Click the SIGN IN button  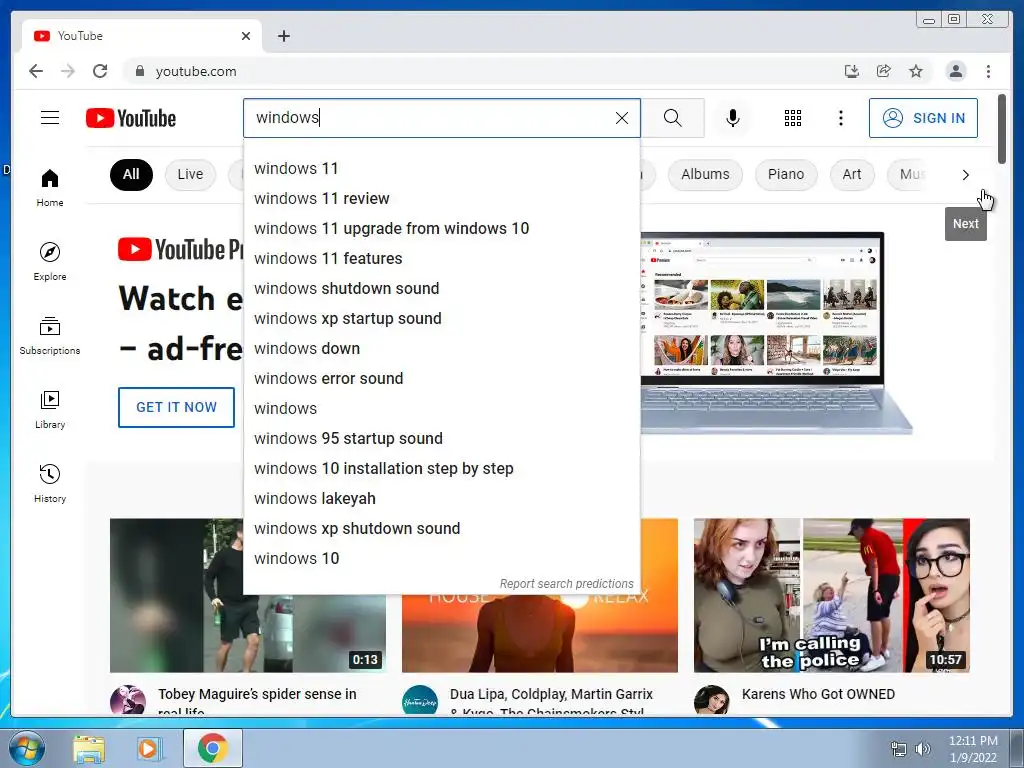pos(923,118)
